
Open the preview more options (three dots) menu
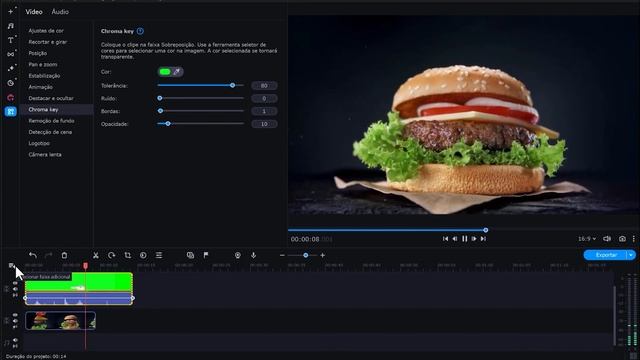634,239
